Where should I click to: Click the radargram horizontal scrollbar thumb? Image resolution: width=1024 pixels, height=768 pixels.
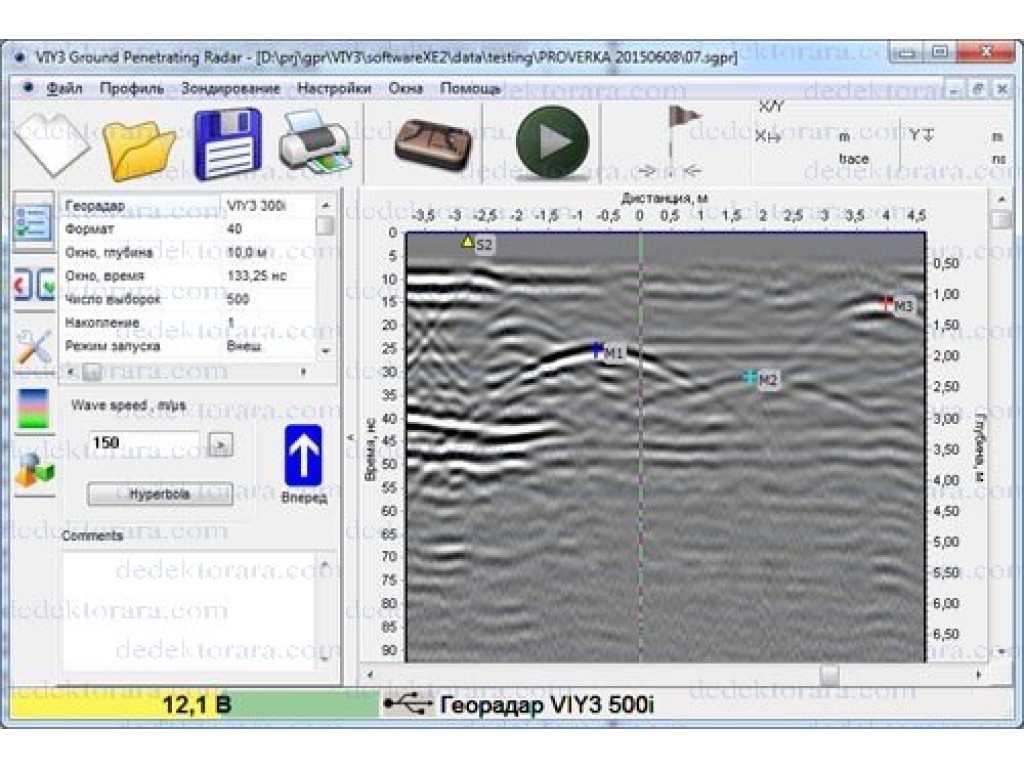(829, 675)
